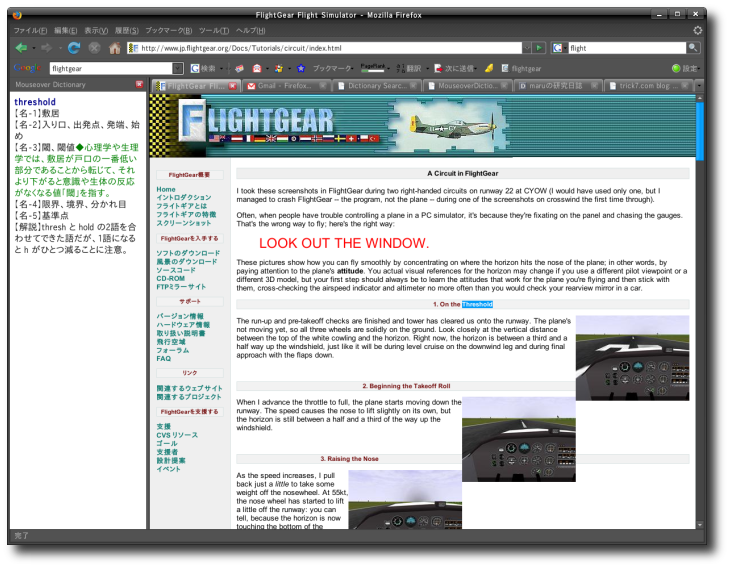Open the ソフトのダウンロード link

pyautogui.click(x=188, y=253)
